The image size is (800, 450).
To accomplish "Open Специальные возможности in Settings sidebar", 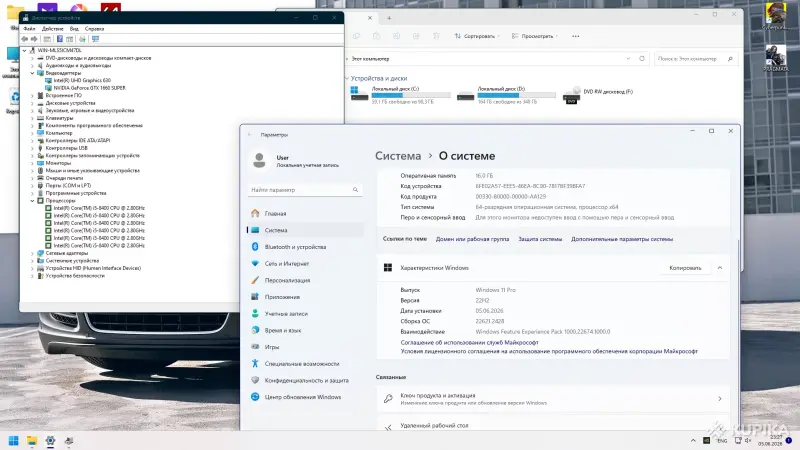I will pos(305,364).
